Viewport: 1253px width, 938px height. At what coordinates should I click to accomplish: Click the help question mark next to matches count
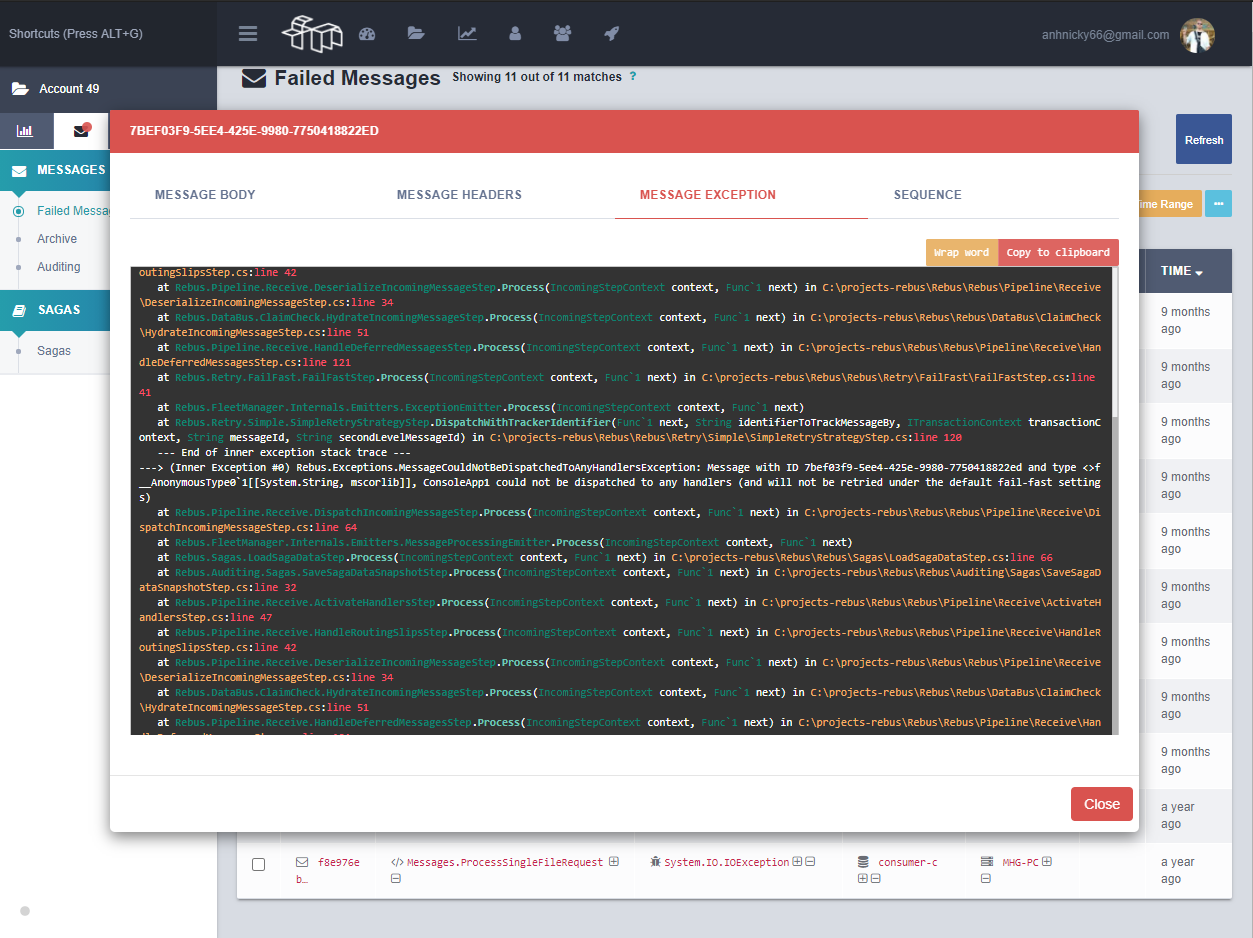point(632,76)
